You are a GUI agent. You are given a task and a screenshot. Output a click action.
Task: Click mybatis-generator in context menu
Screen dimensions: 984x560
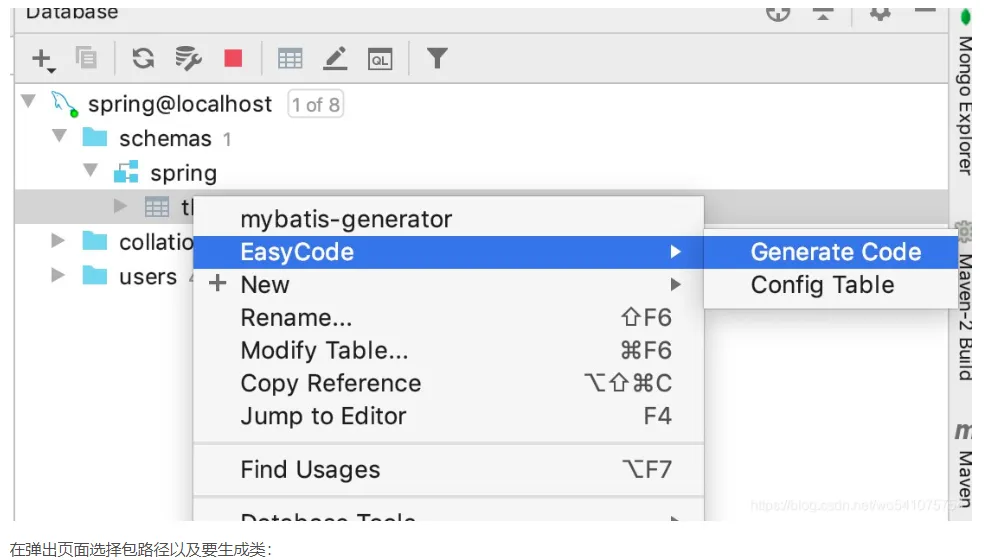(346, 219)
